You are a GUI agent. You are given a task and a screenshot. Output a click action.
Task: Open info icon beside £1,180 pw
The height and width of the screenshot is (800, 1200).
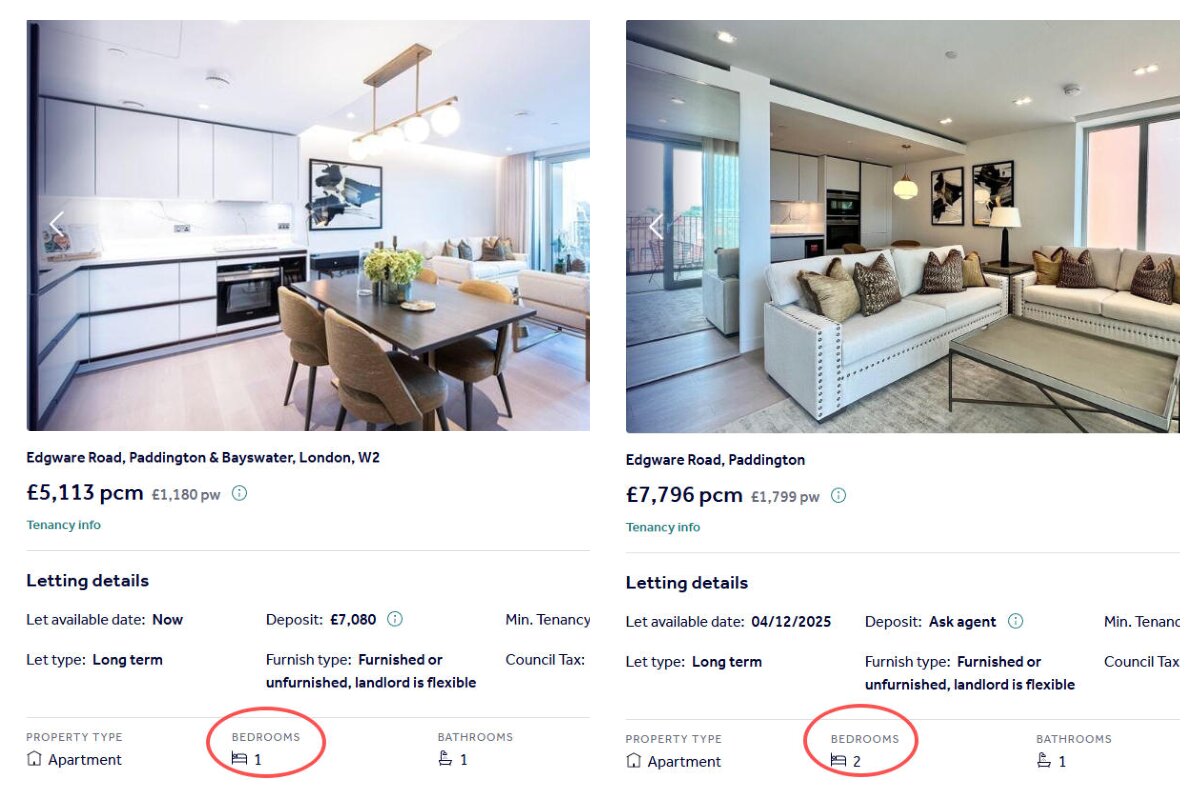point(239,493)
